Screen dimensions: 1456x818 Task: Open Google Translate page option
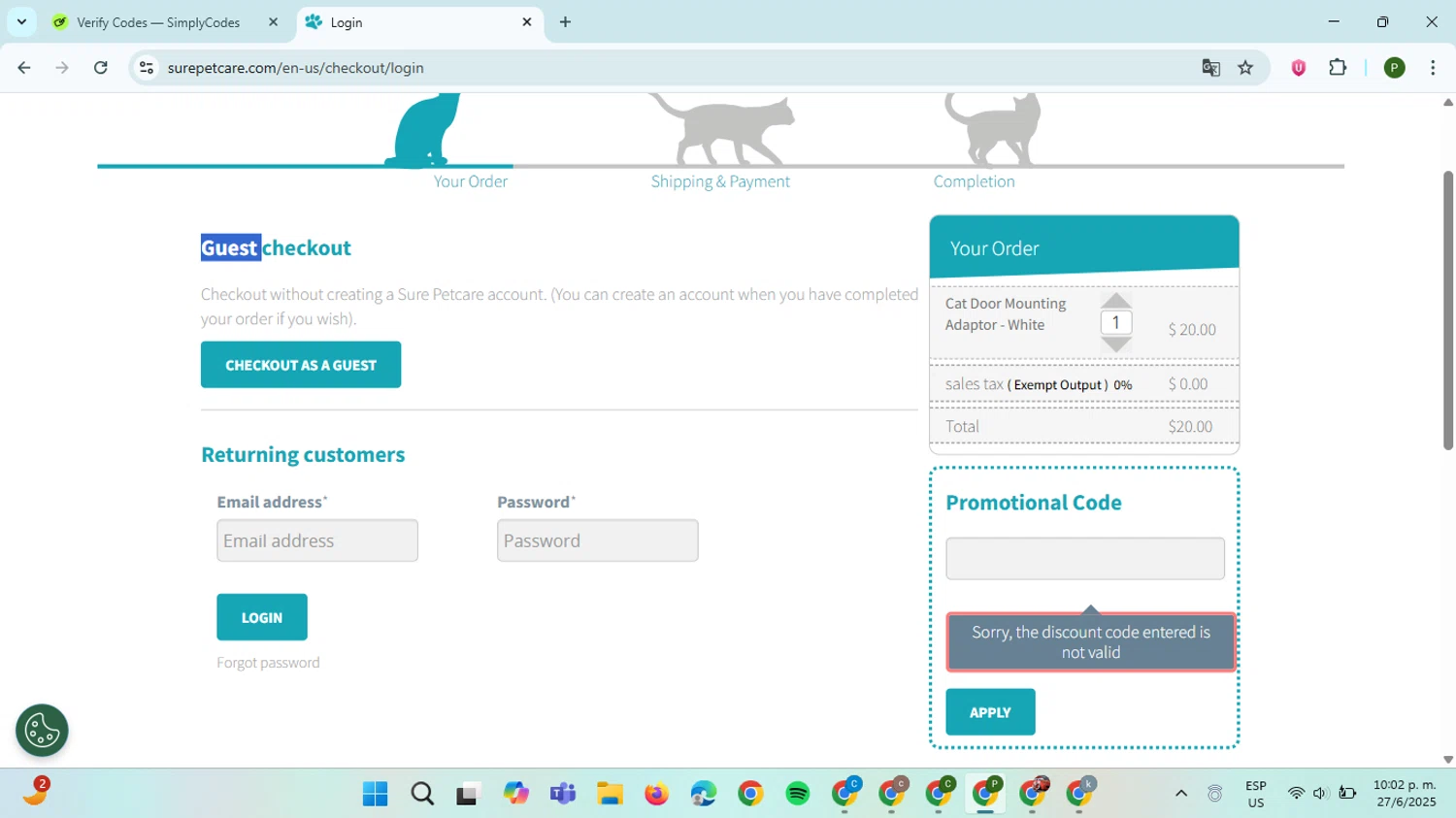pyautogui.click(x=1210, y=68)
